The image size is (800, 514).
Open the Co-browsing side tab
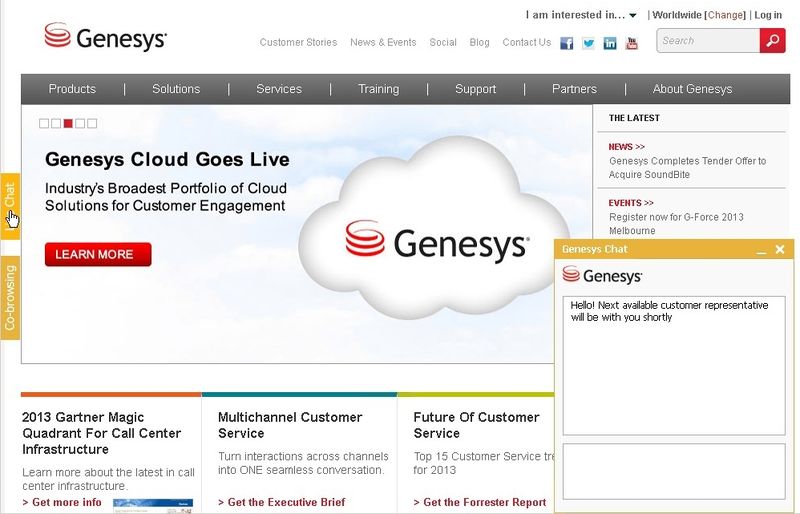coord(10,298)
